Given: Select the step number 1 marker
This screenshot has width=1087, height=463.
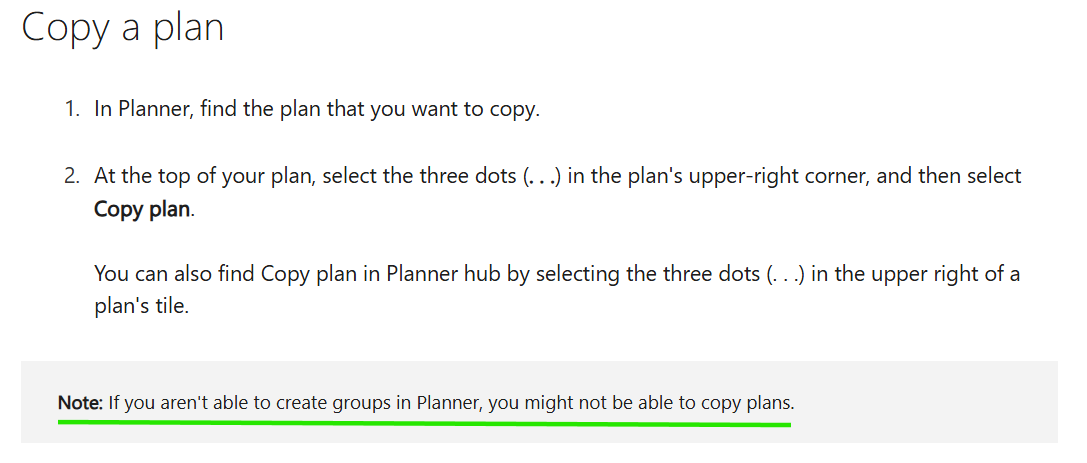Looking at the screenshot, I should (x=73, y=110).
